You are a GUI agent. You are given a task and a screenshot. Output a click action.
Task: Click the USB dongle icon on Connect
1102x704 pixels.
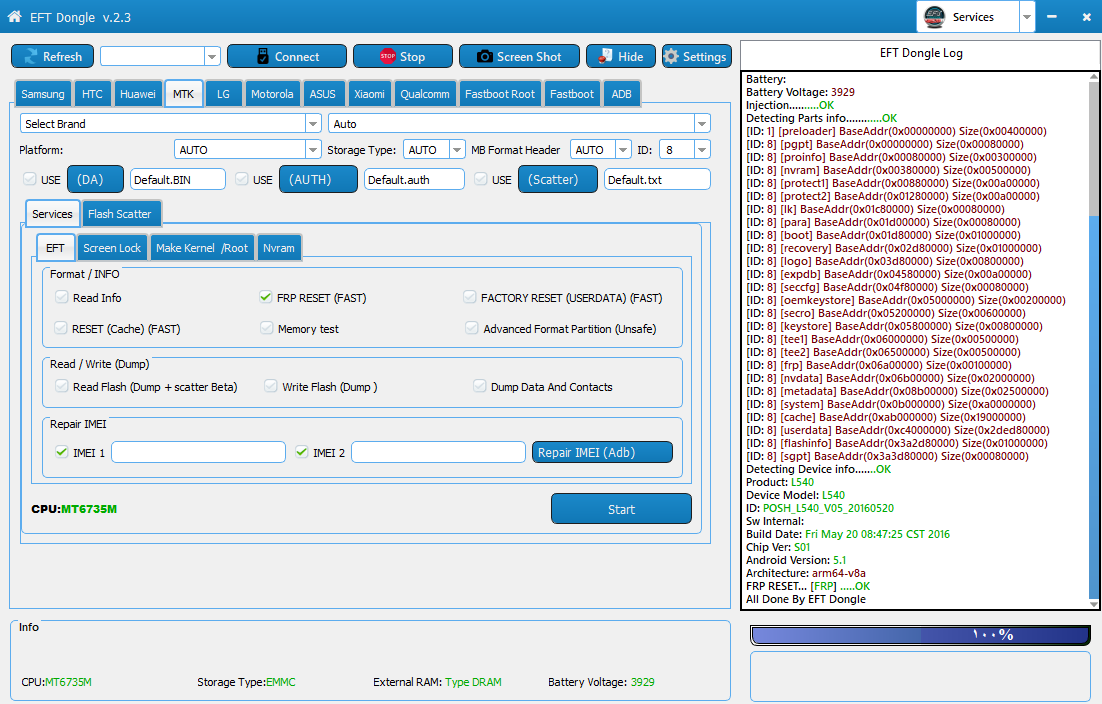click(x=263, y=56)
